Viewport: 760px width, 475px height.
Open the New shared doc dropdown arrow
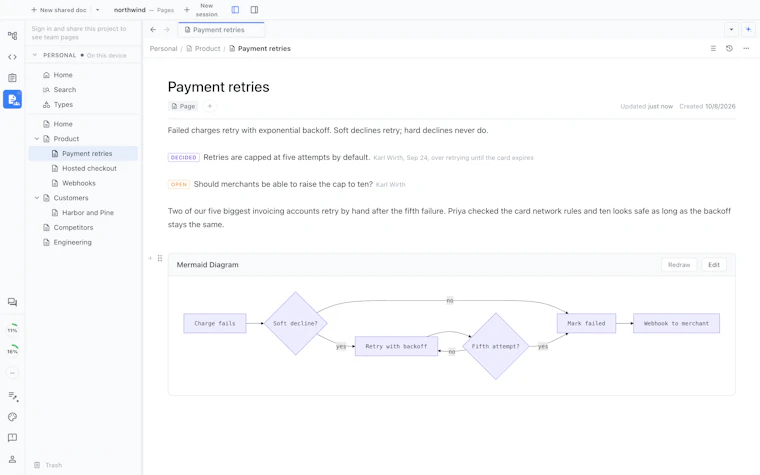97,10
